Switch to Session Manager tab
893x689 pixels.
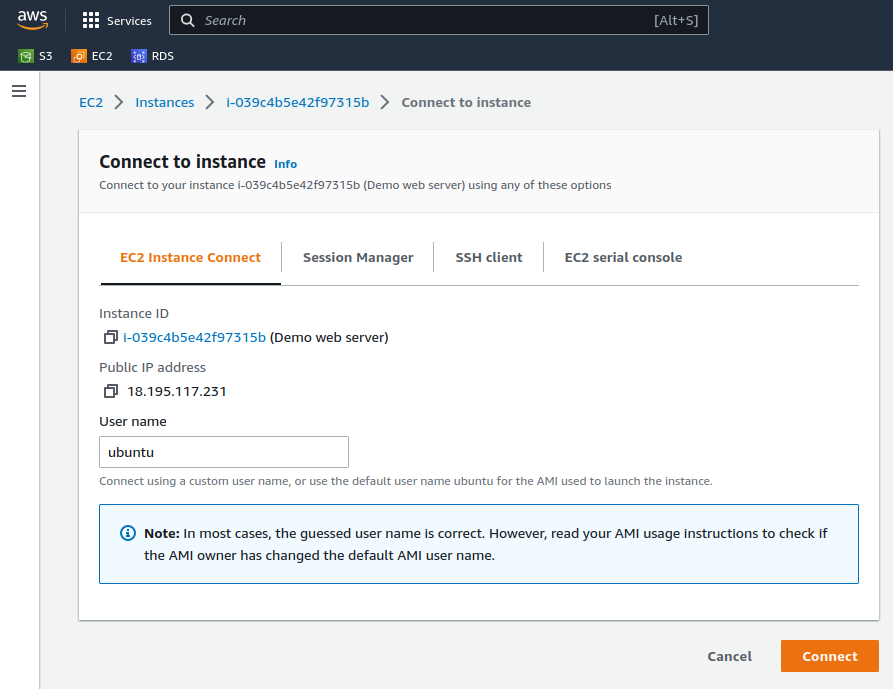tap(358, 257)
